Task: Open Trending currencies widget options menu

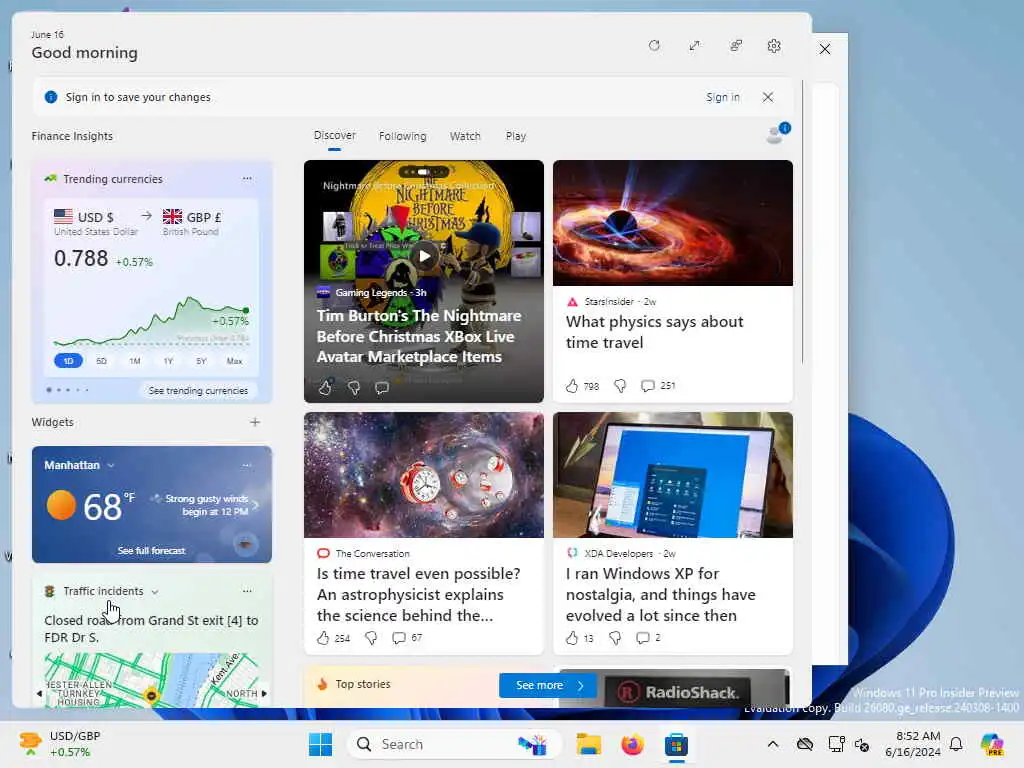Action: (x=247, y=178)
